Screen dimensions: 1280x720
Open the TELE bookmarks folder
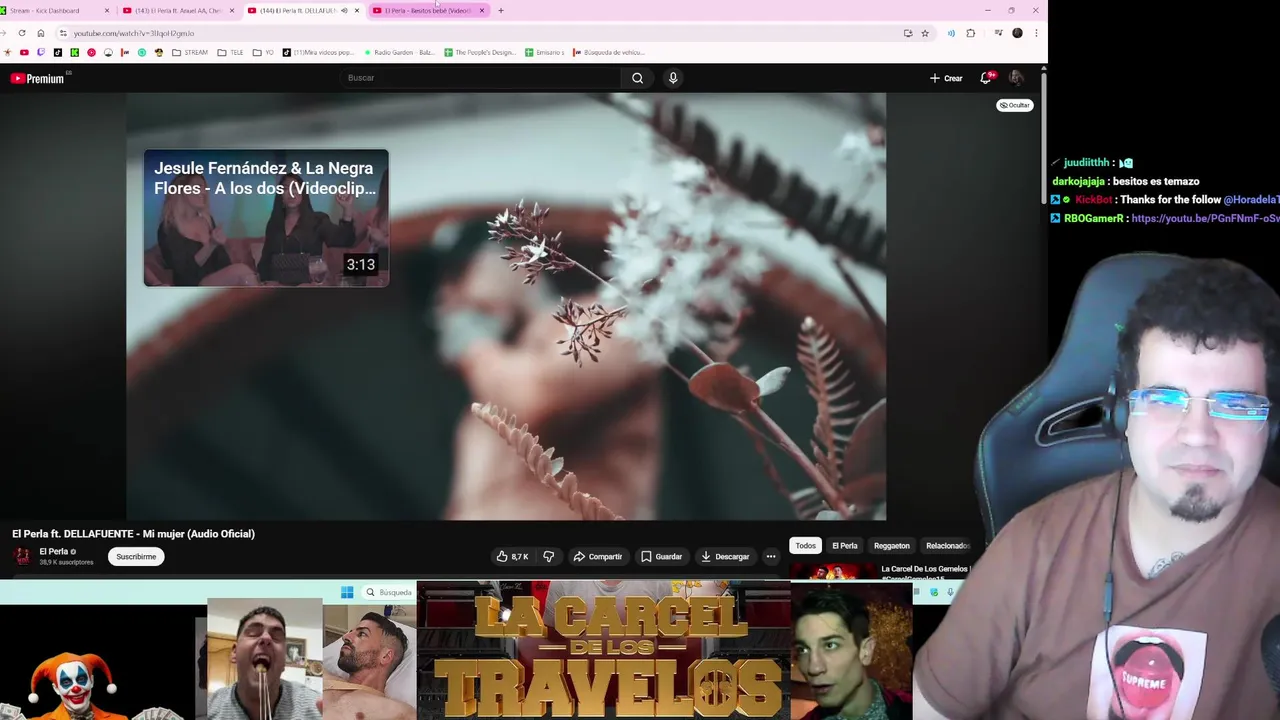pyautogui.click(x=230, y=52)
